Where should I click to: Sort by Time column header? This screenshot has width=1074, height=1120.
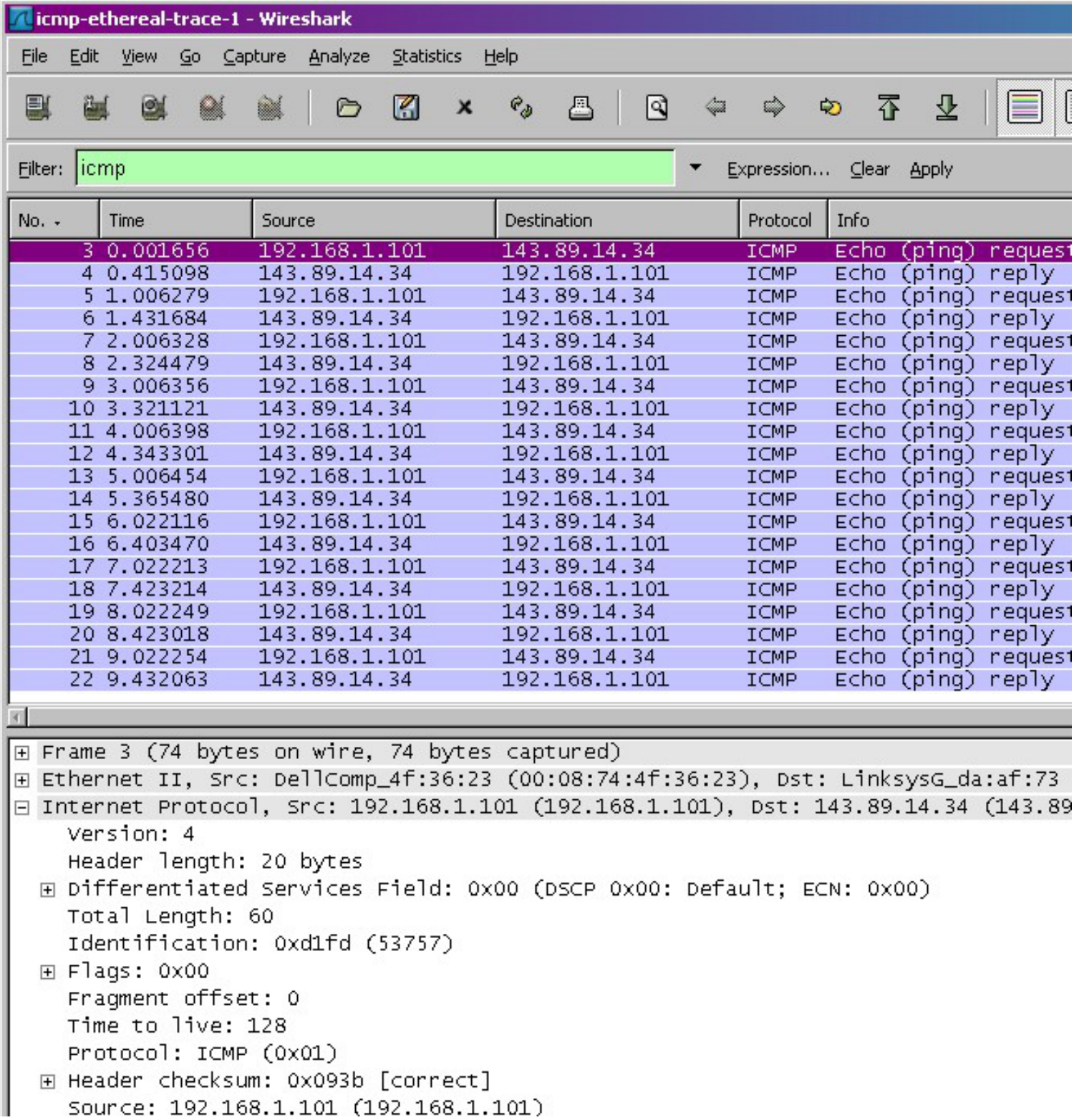pyautogui.click(x=175, y=221)
